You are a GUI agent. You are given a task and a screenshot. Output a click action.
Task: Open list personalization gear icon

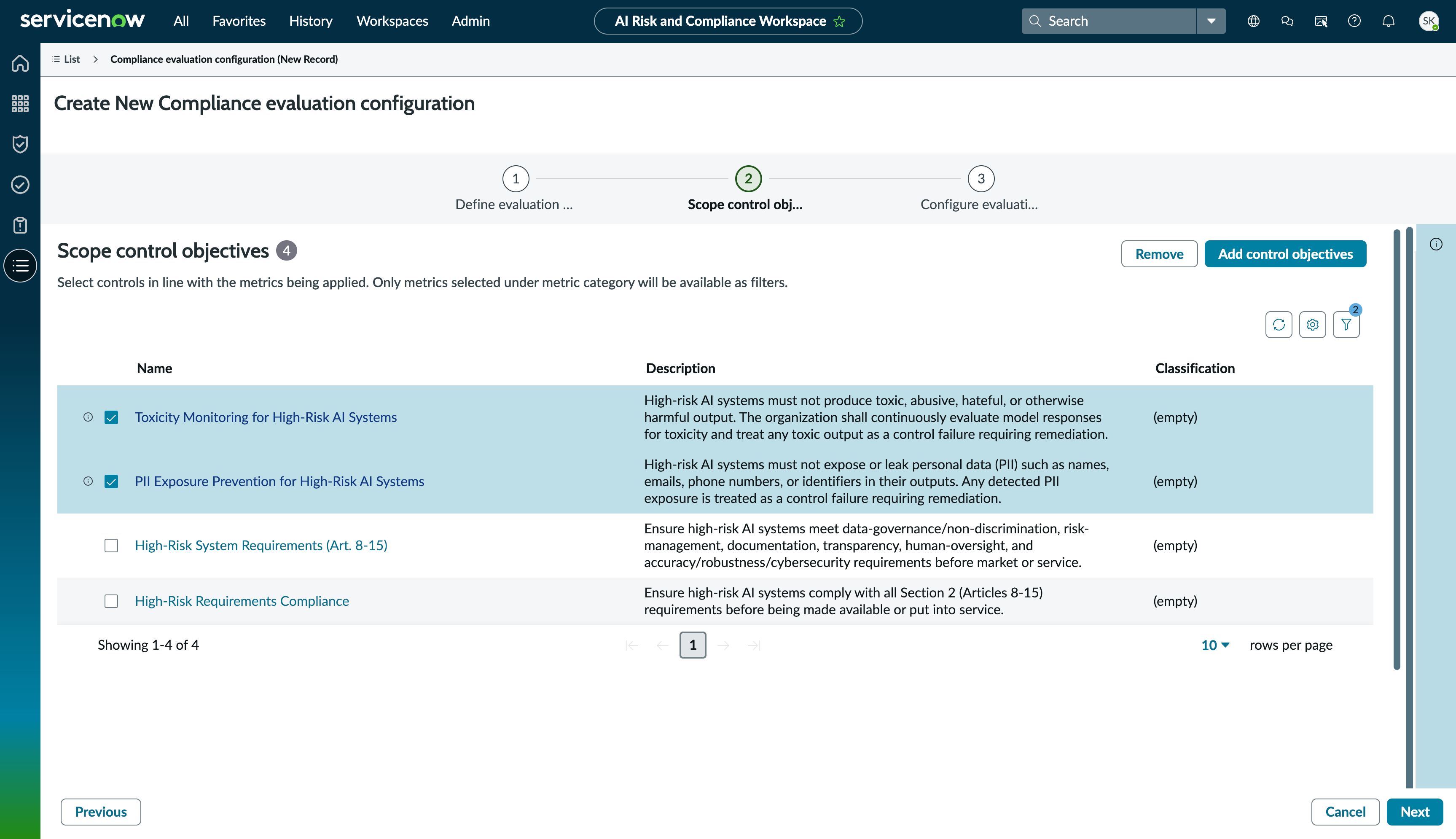click(1313, 324)
